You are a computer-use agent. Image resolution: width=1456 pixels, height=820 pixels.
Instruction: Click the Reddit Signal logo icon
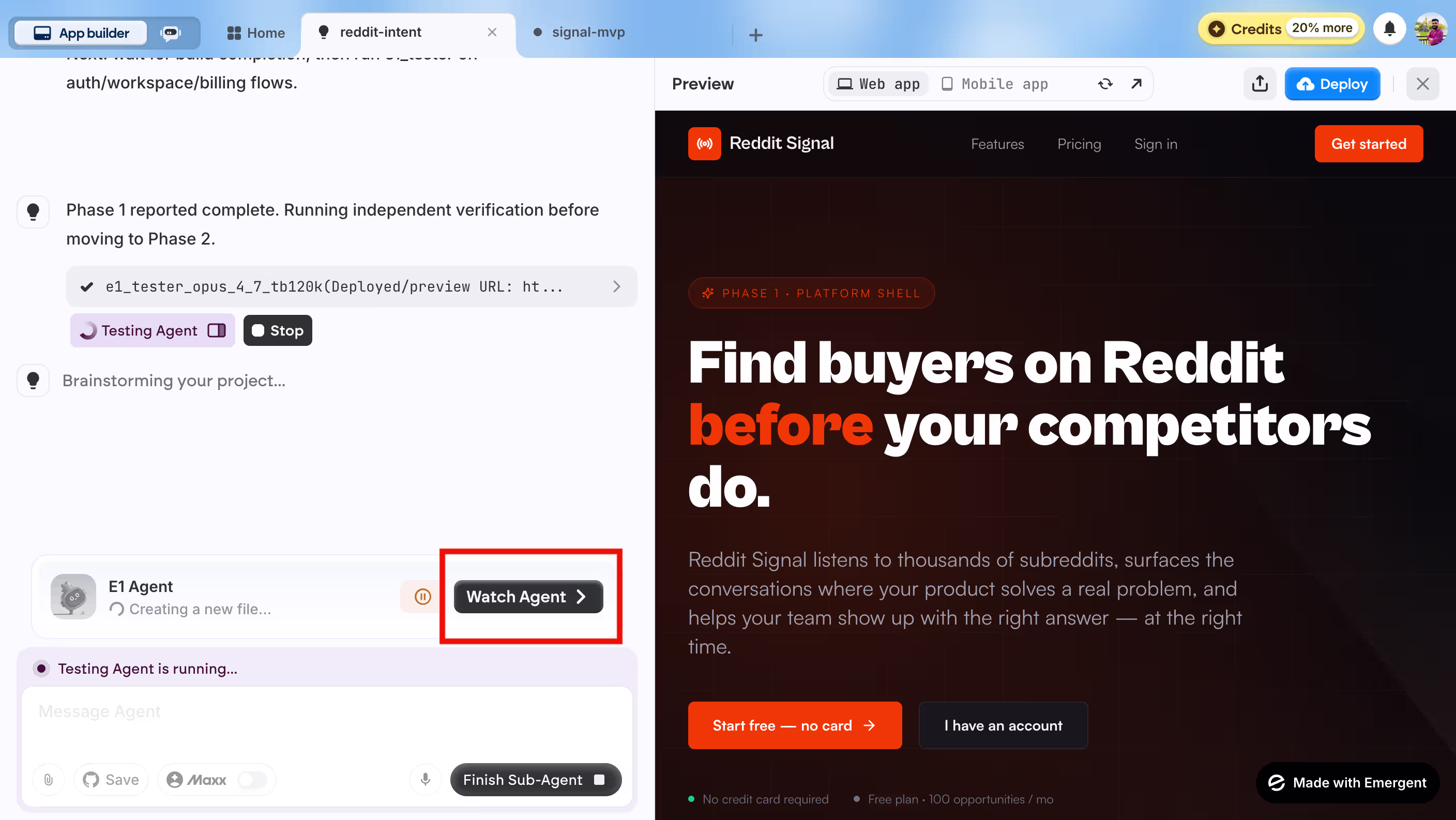tap(704, 144)
